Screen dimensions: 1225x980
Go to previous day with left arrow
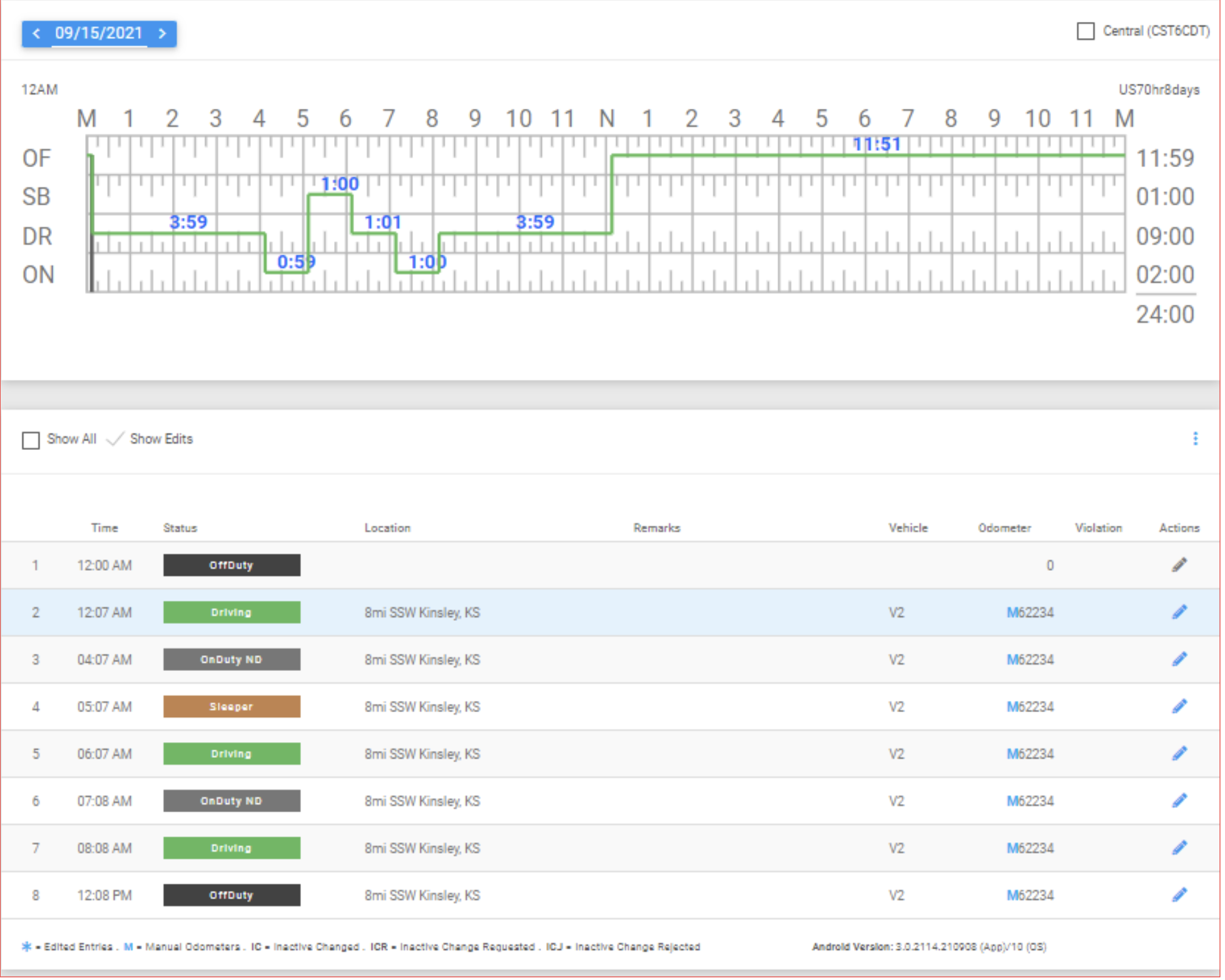36,33
